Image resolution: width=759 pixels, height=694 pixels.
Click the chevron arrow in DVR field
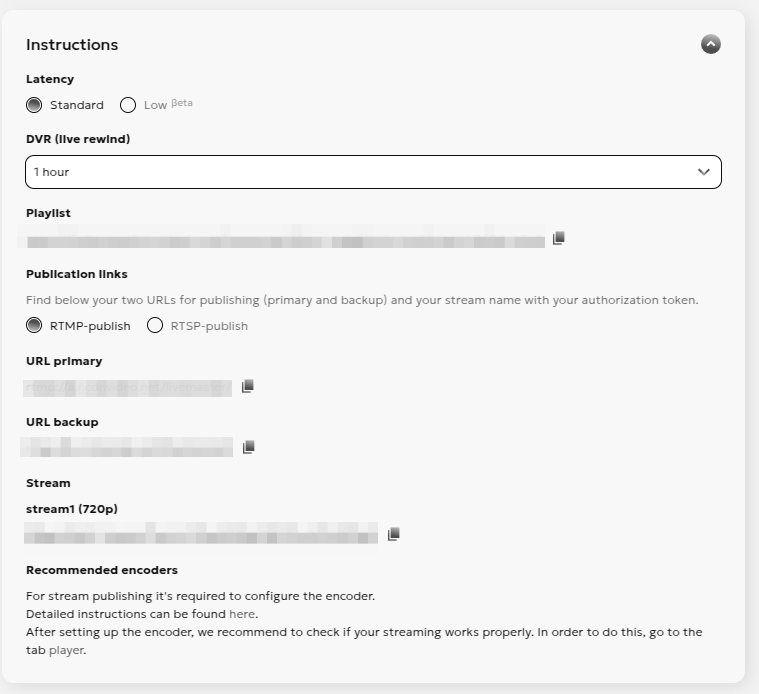pos(704,172)
